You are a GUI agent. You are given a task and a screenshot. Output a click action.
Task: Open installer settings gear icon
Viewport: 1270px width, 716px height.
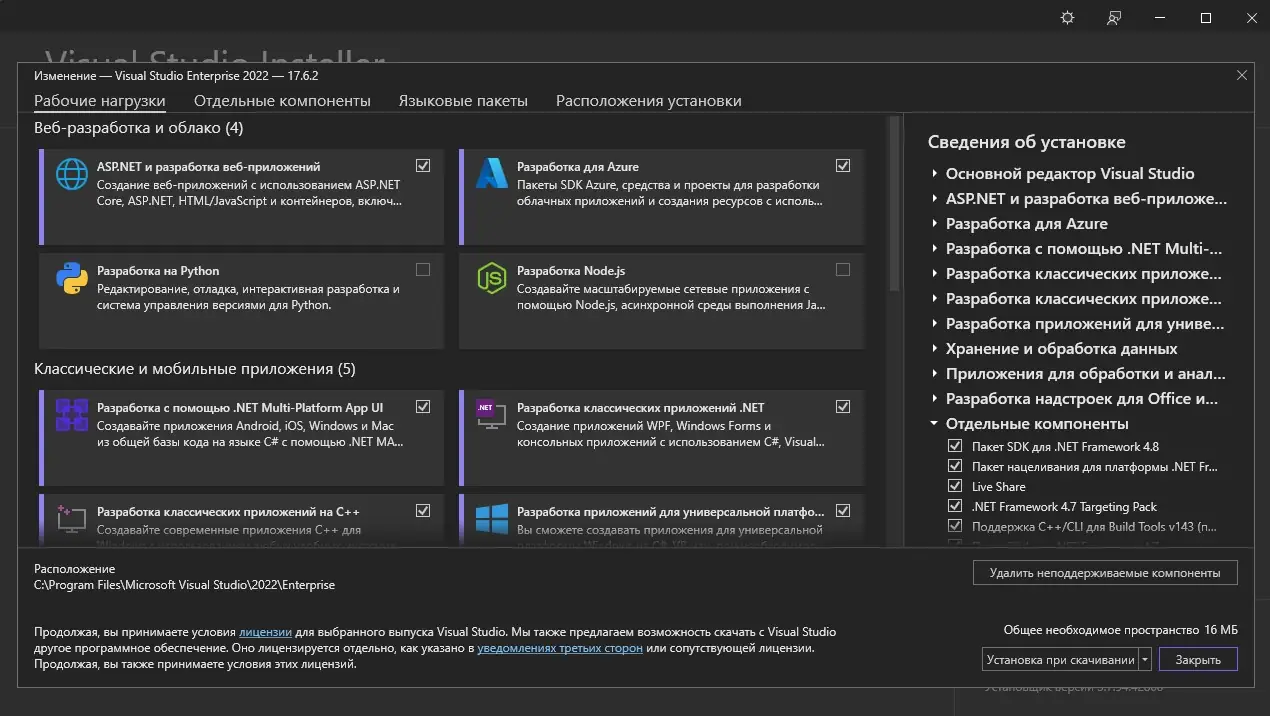(x=1068, y=18)
